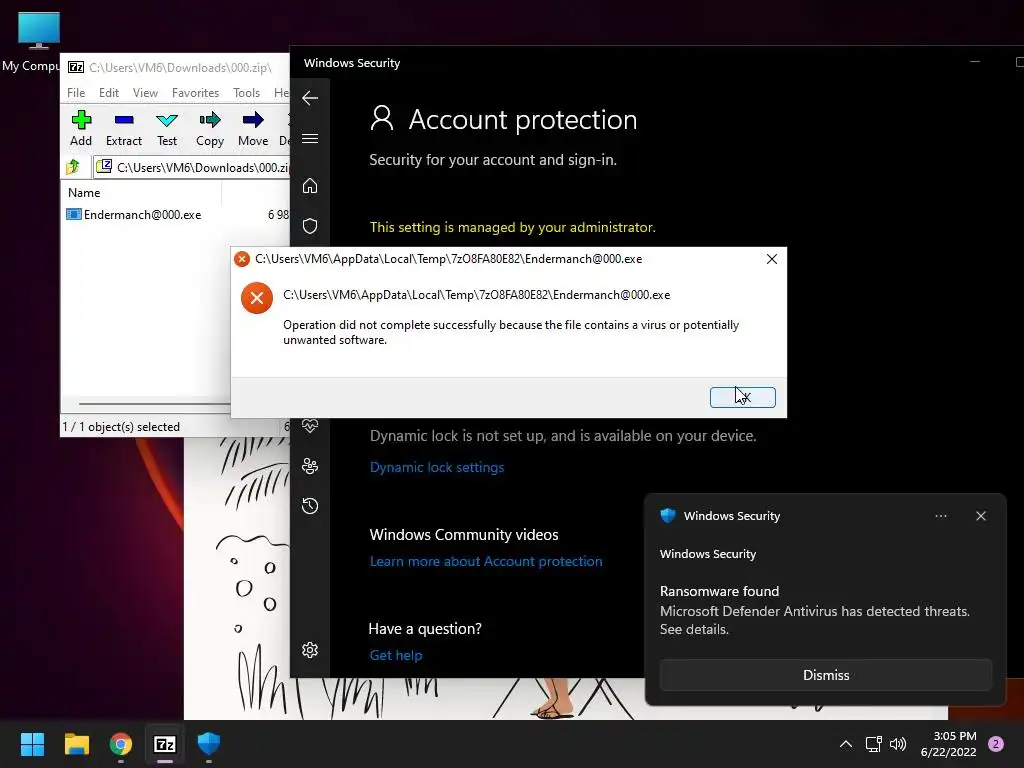1024x768 pixels.
Task: Open Home in Windows Security sidebar
Action: [310, 186]
